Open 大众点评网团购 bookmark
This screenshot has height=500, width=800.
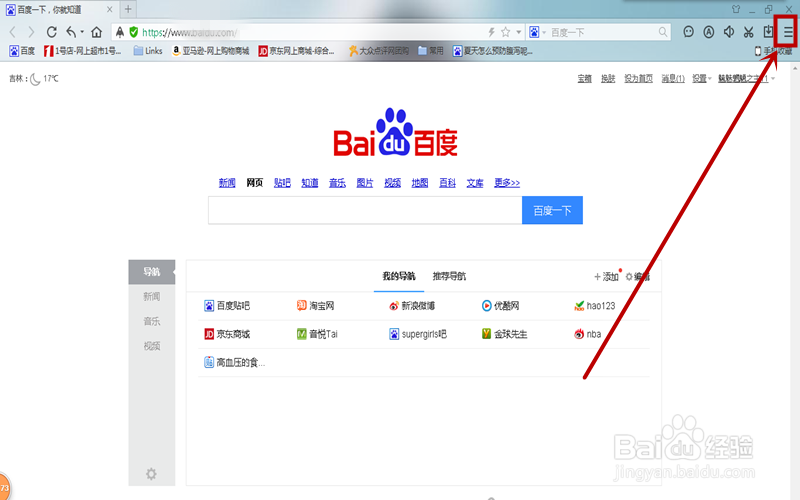379,51
